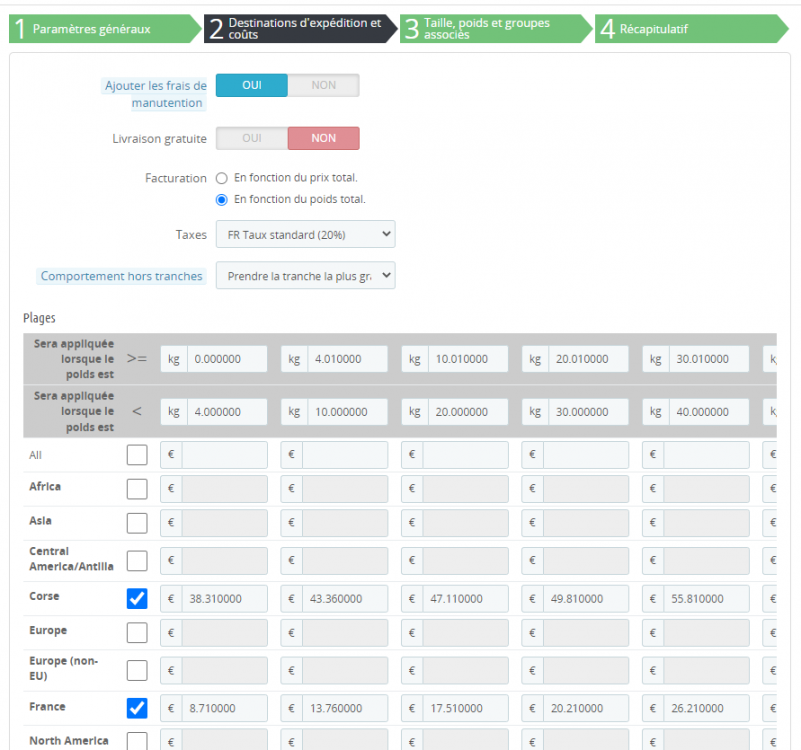Check the Africa zone checkbox
Screen dimensions: 801x750
[x=137, y=489]
